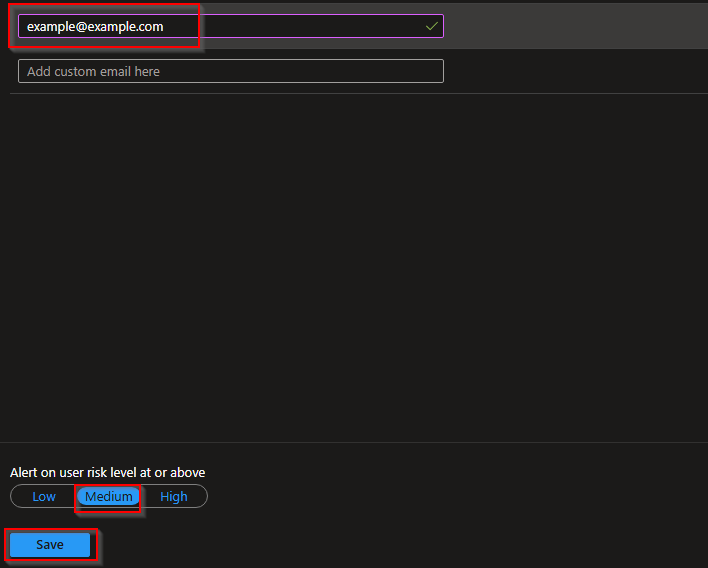Click the word 'High' in the risk selector
The width and height of the screenshot is (708, 568).
174,496
